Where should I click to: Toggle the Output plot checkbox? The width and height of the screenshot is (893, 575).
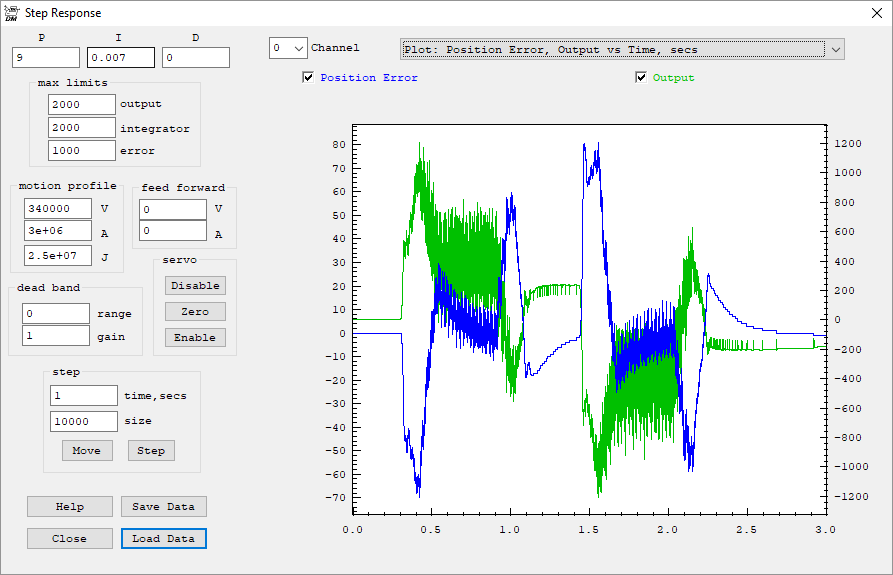(x=641, y=78)
